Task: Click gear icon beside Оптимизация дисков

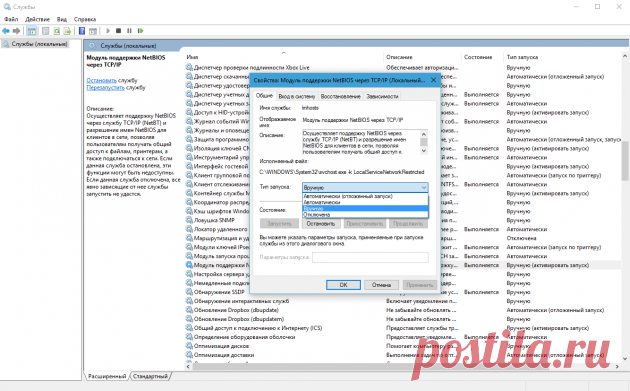Action: click(x=189, y=346)
